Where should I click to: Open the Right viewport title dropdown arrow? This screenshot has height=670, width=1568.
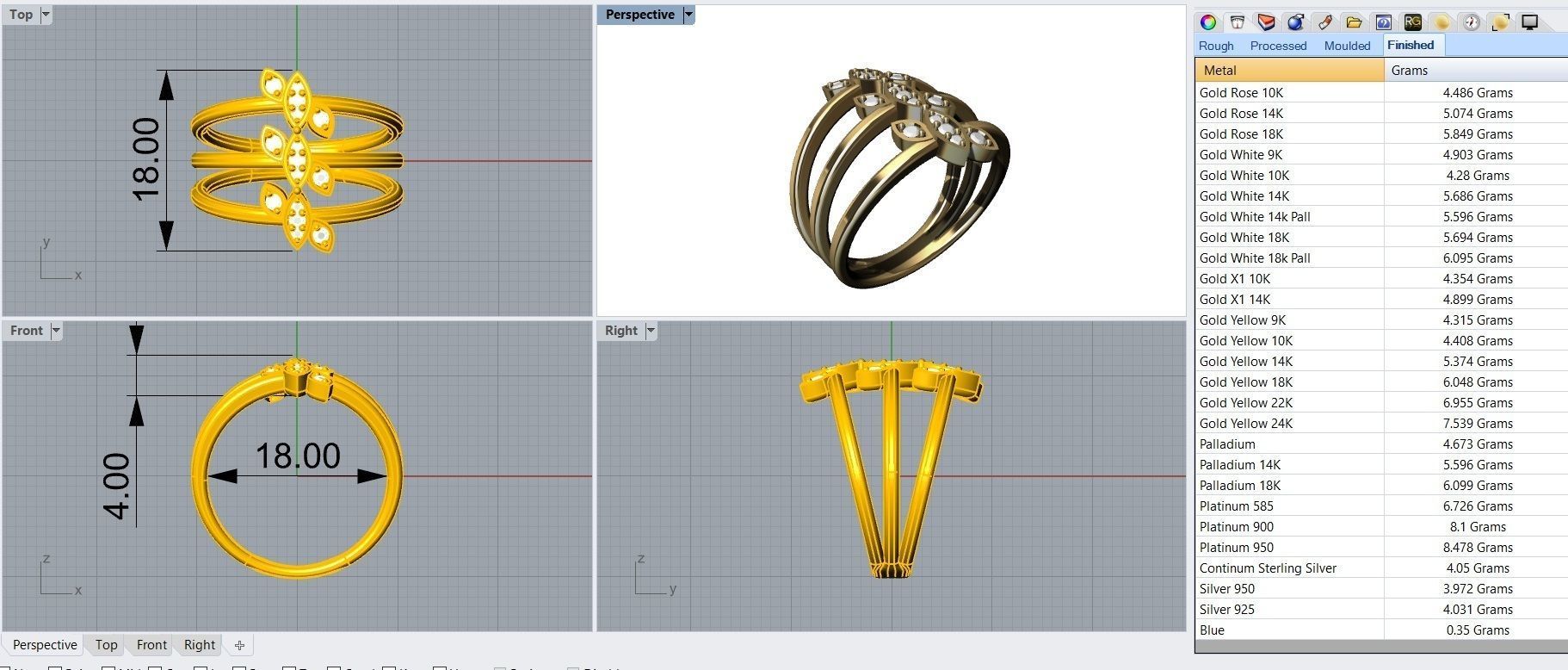tap(651, 331)
